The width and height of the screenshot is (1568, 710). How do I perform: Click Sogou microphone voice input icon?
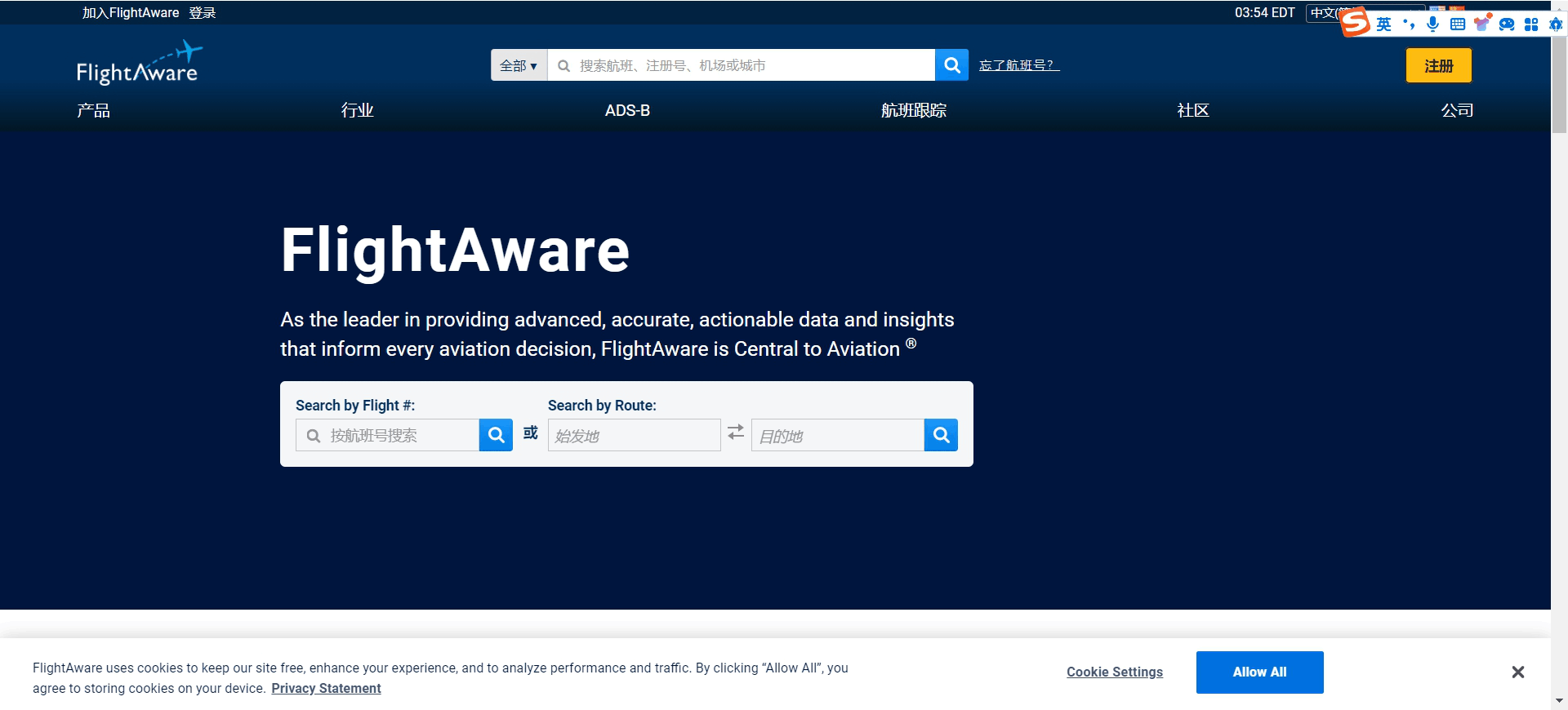(x=1432, y=24)
